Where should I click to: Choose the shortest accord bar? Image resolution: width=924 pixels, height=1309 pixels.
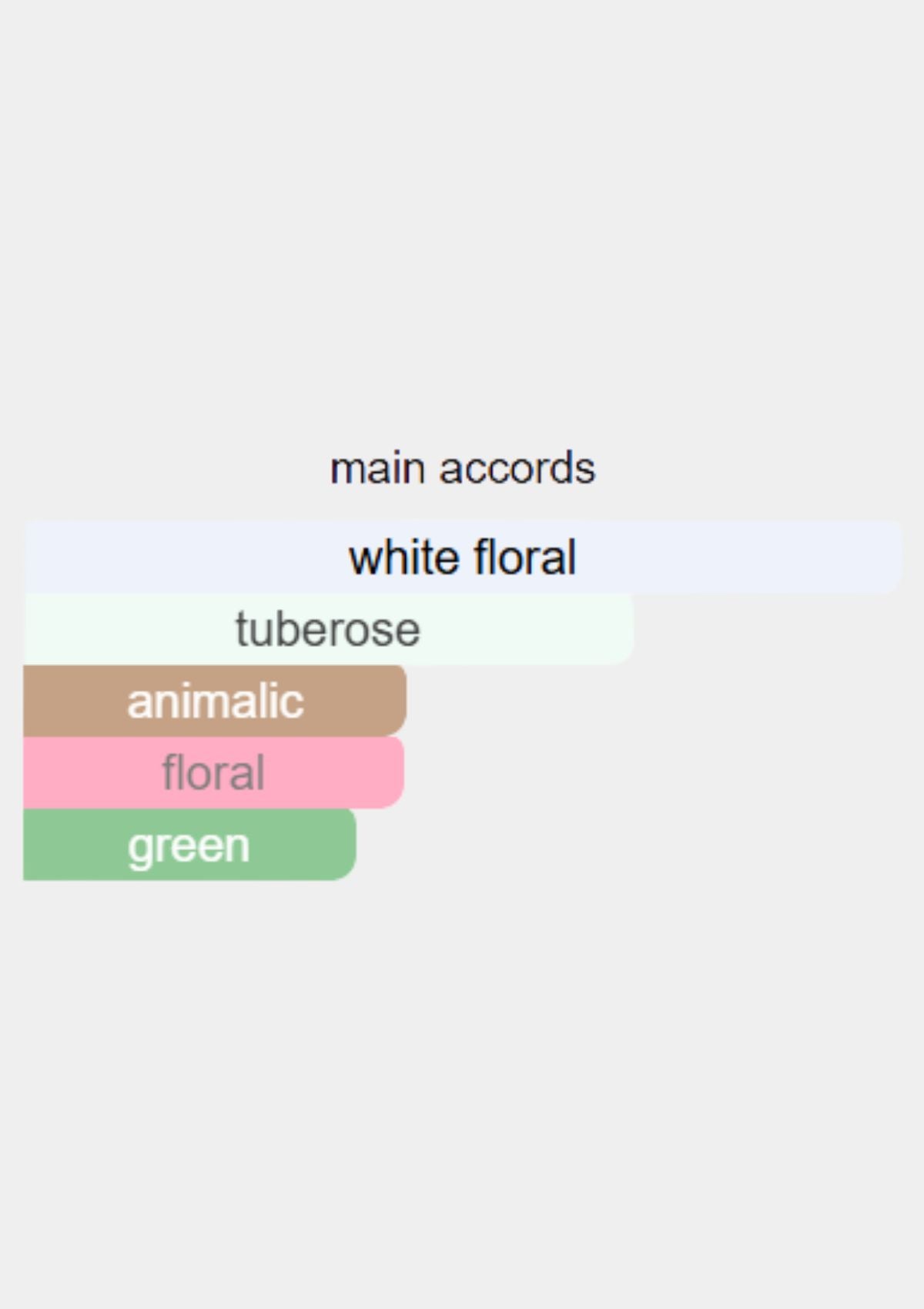[189, 845]
